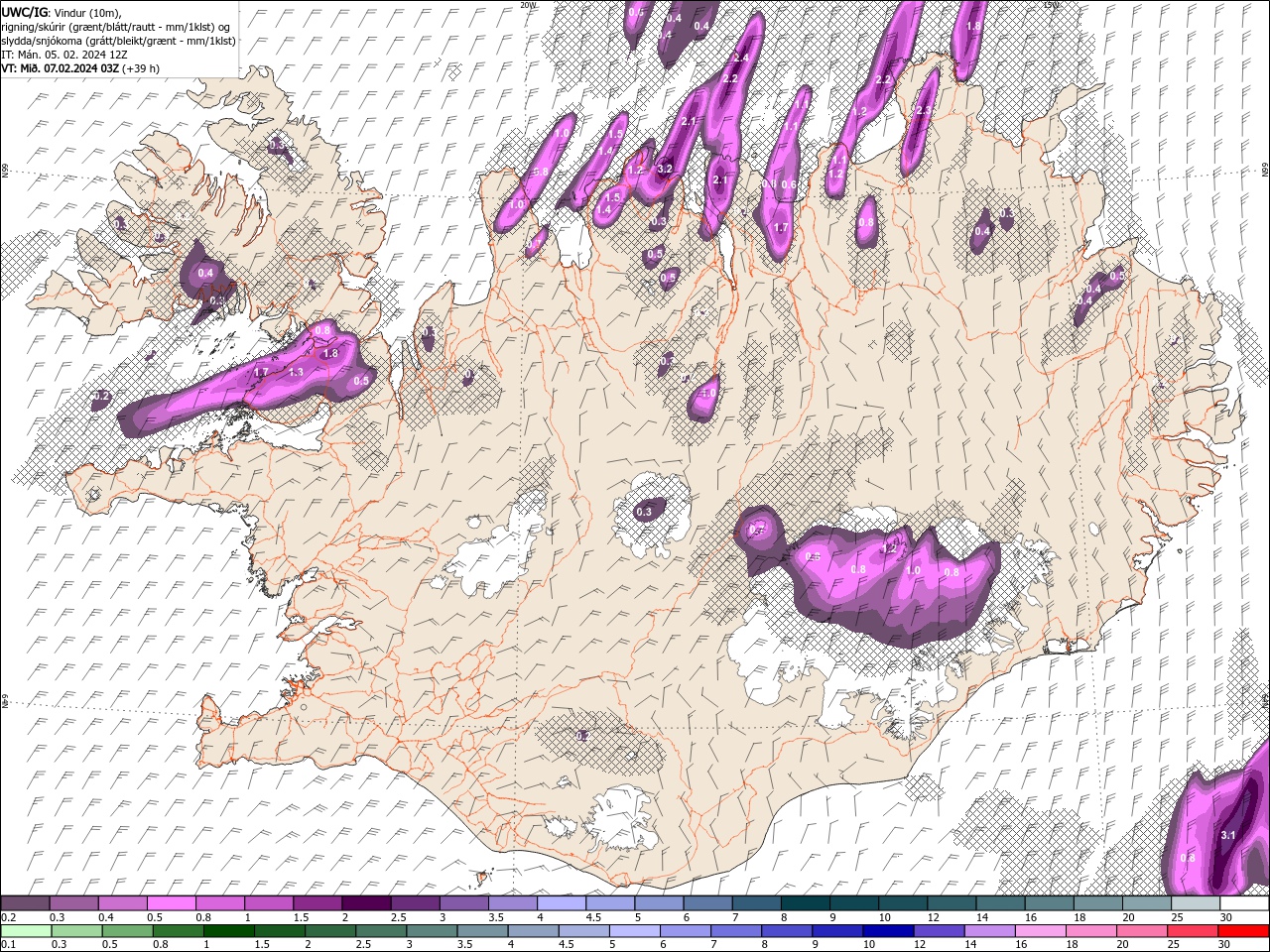Viewport: 1270px width, 952px height.
Task: Pick the lower legend swatch labeled 4
Action: (x=532, y=930)
